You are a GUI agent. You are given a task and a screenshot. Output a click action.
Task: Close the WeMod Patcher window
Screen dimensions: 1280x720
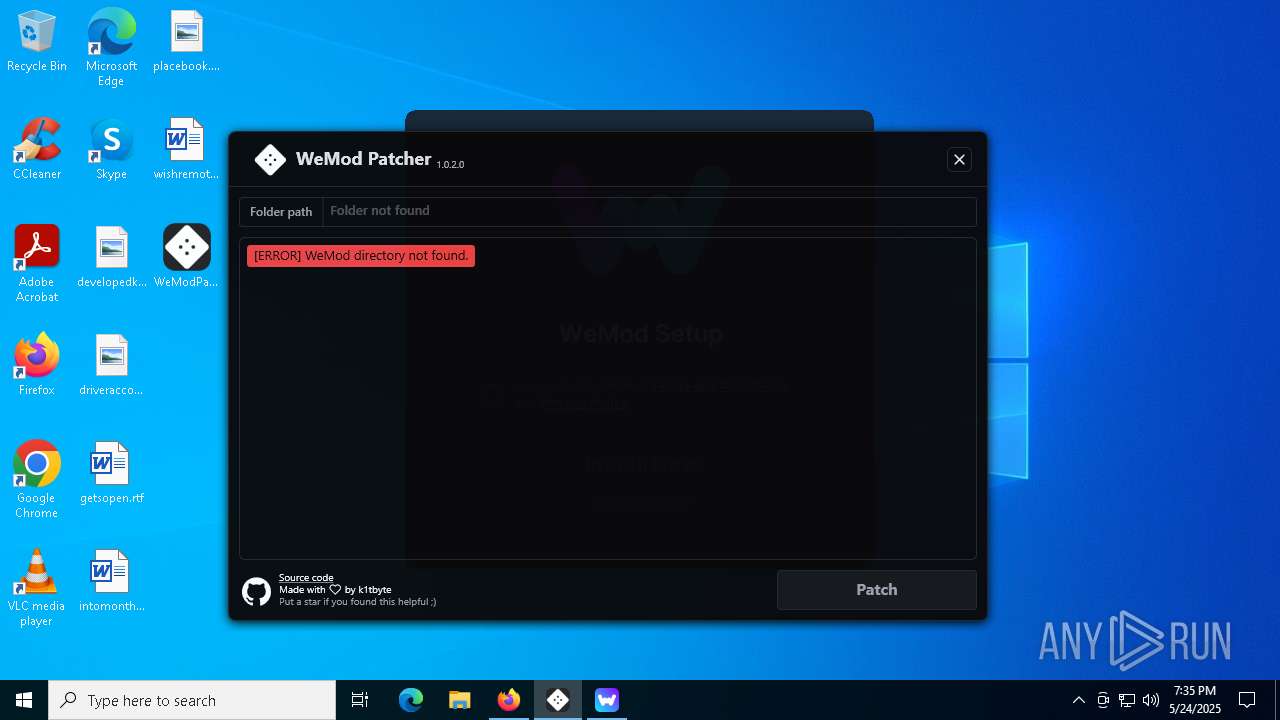(x=959, y=159)
